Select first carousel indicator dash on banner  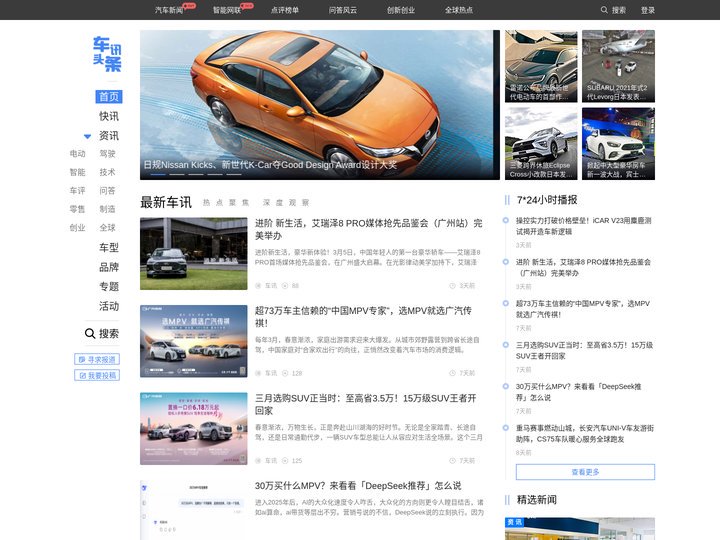tap(158, 174)
